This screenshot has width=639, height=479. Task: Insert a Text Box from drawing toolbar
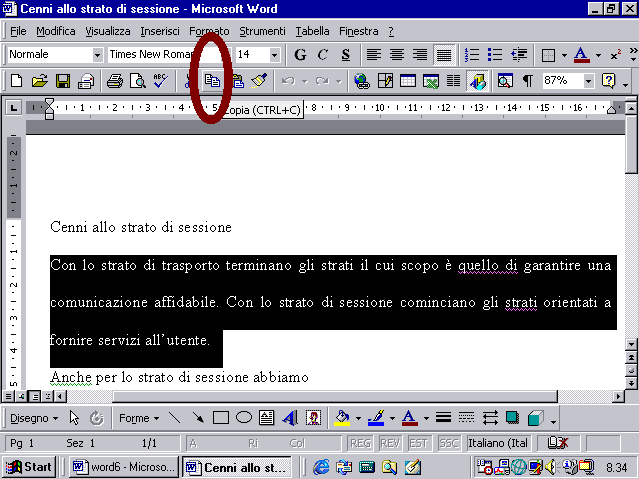tap(267, 418)
